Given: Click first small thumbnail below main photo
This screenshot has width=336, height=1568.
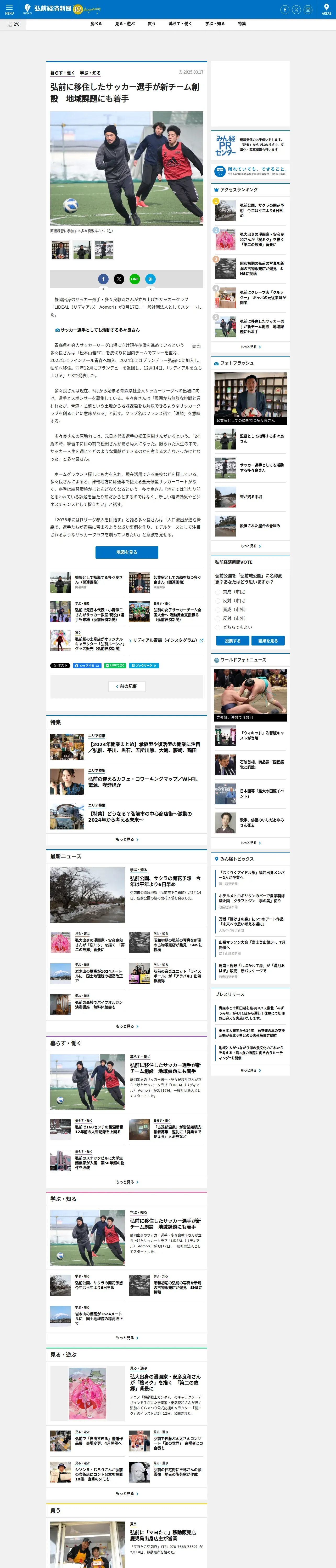Looking at the screenshot, I should point(60,250).
